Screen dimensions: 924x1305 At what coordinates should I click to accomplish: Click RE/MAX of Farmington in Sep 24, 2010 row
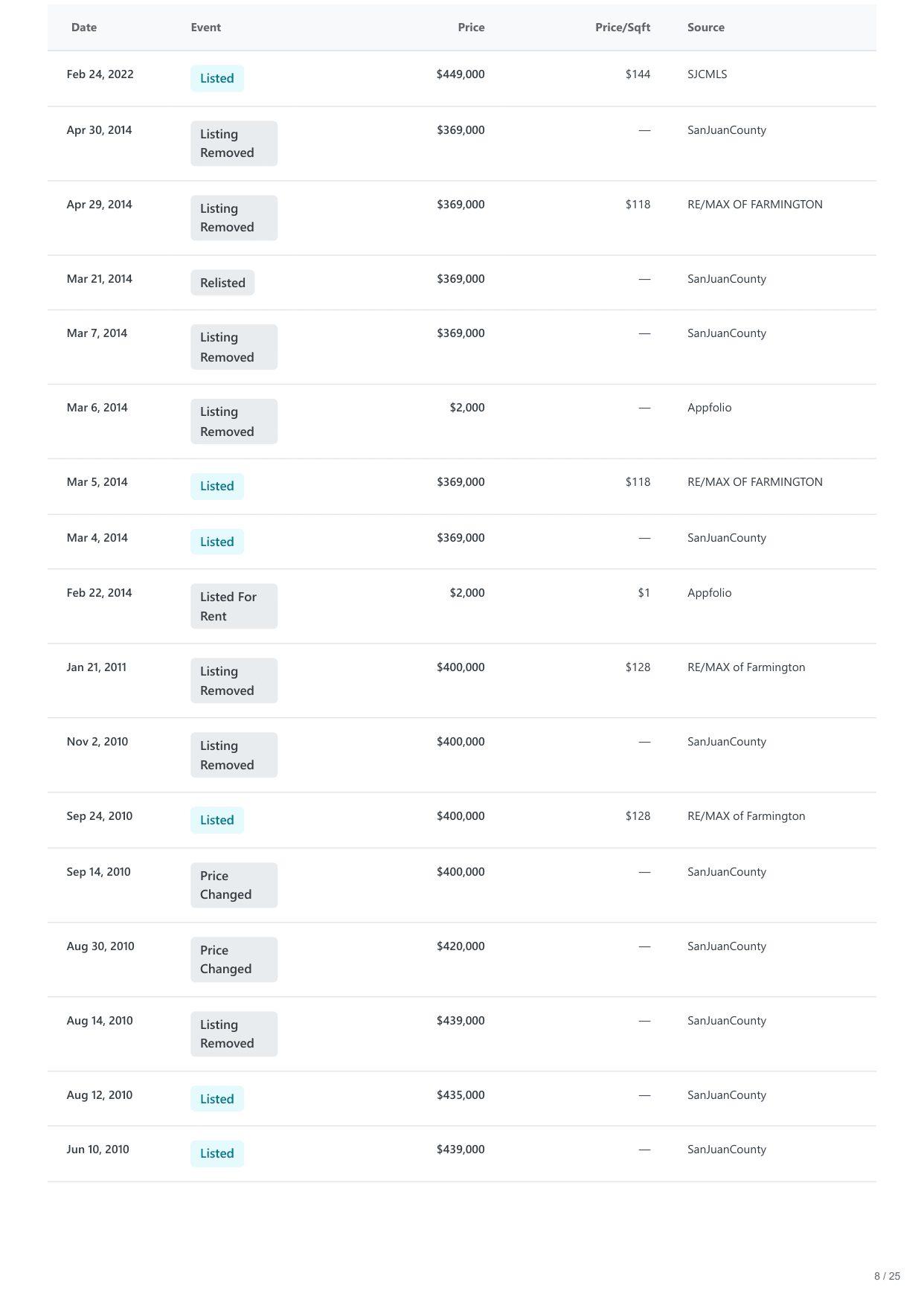pos(746,816)
